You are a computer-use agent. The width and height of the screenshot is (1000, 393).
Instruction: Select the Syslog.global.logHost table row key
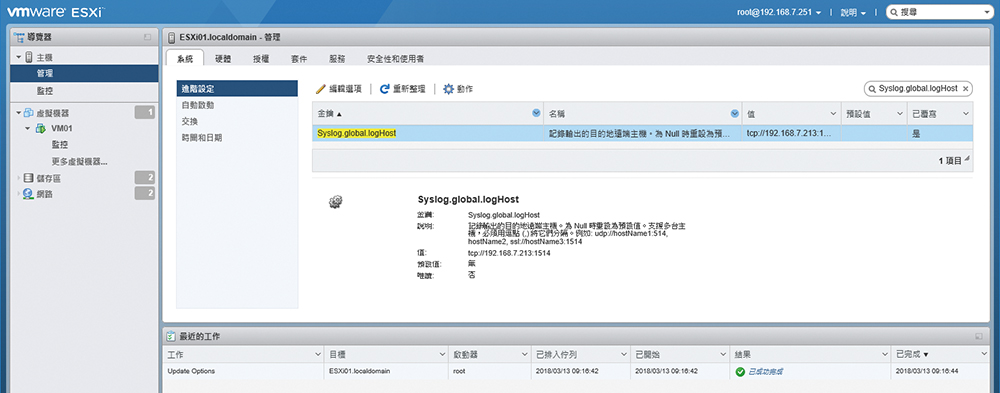(357, 133)
